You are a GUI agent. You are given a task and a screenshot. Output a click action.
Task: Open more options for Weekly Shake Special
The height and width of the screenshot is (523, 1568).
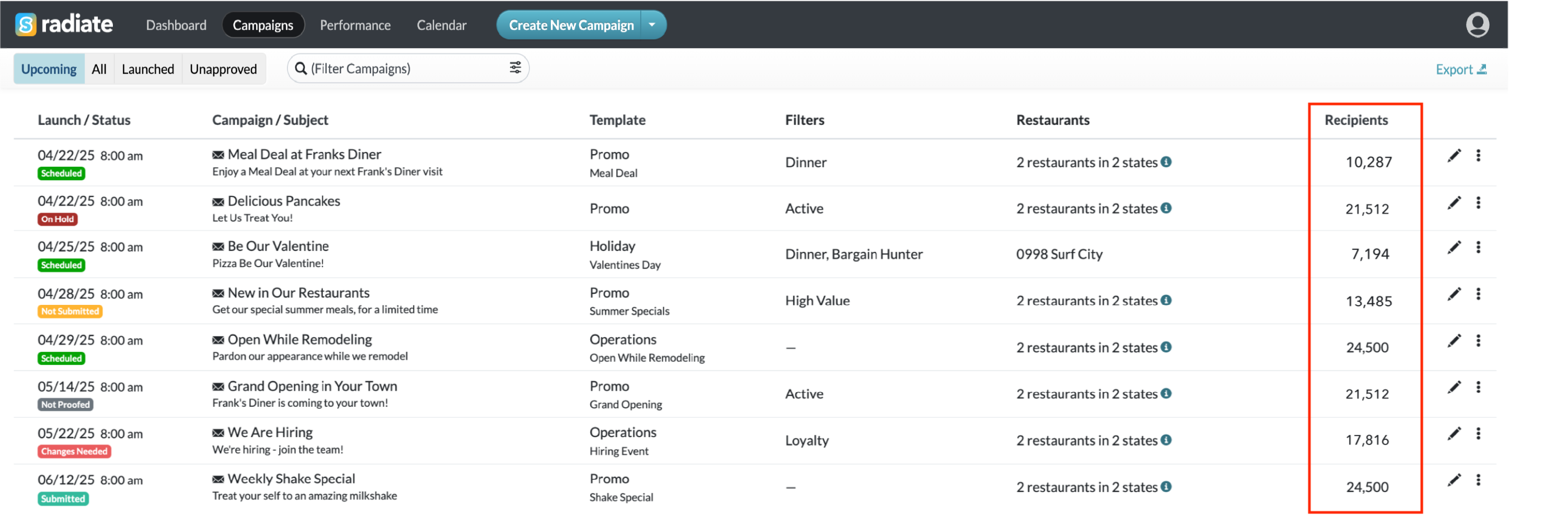click(1479, 481)
